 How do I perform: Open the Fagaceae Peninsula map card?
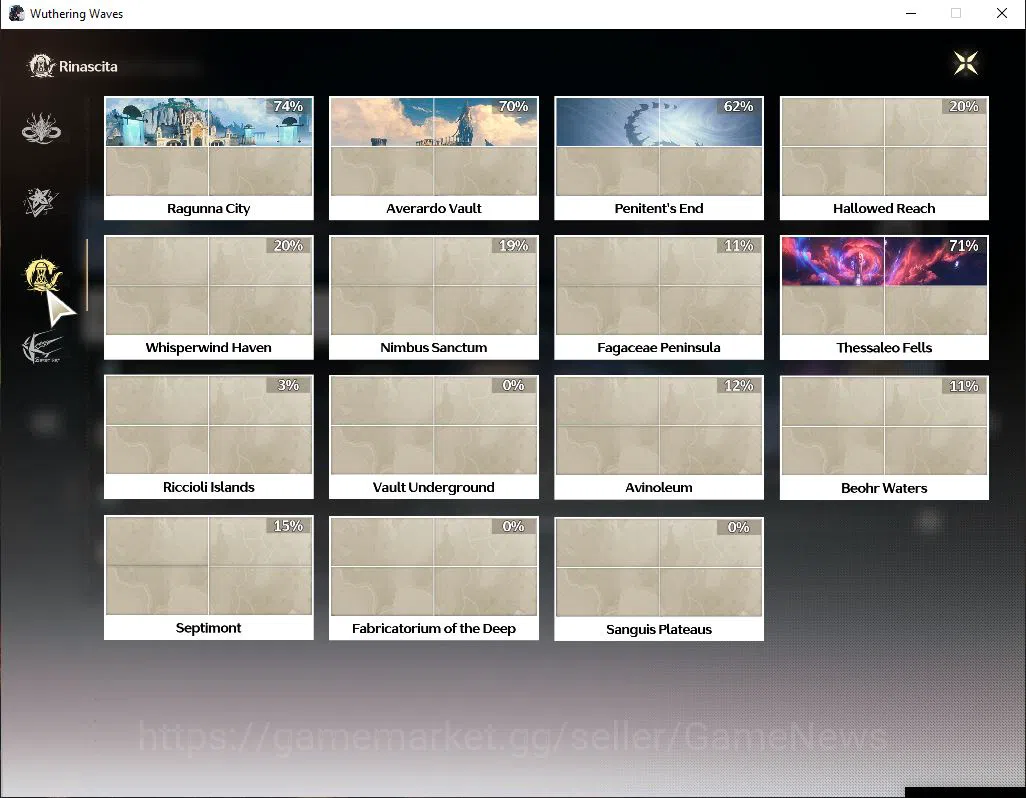659,297
